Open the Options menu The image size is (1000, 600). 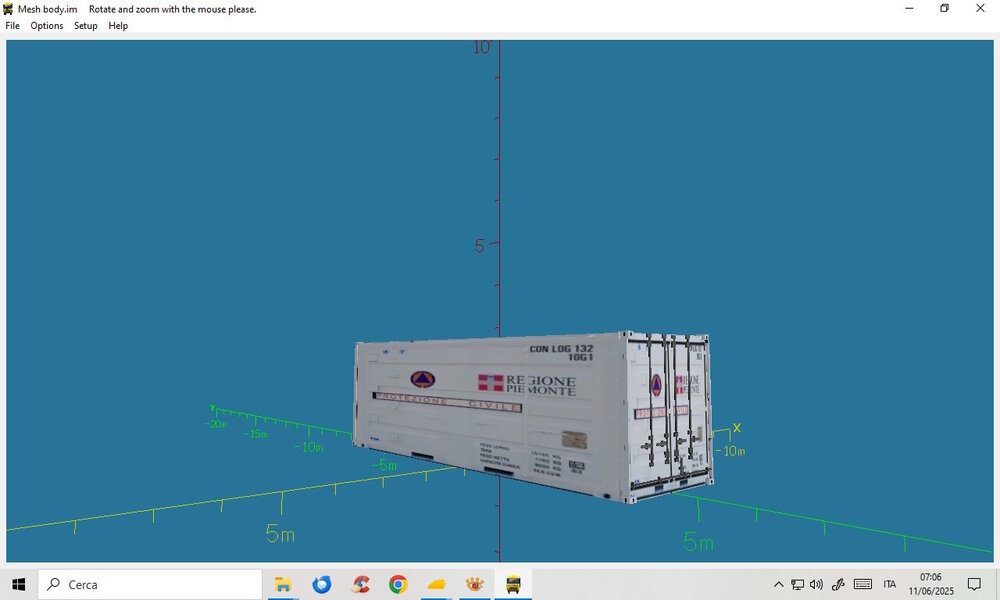pos(47,26)
